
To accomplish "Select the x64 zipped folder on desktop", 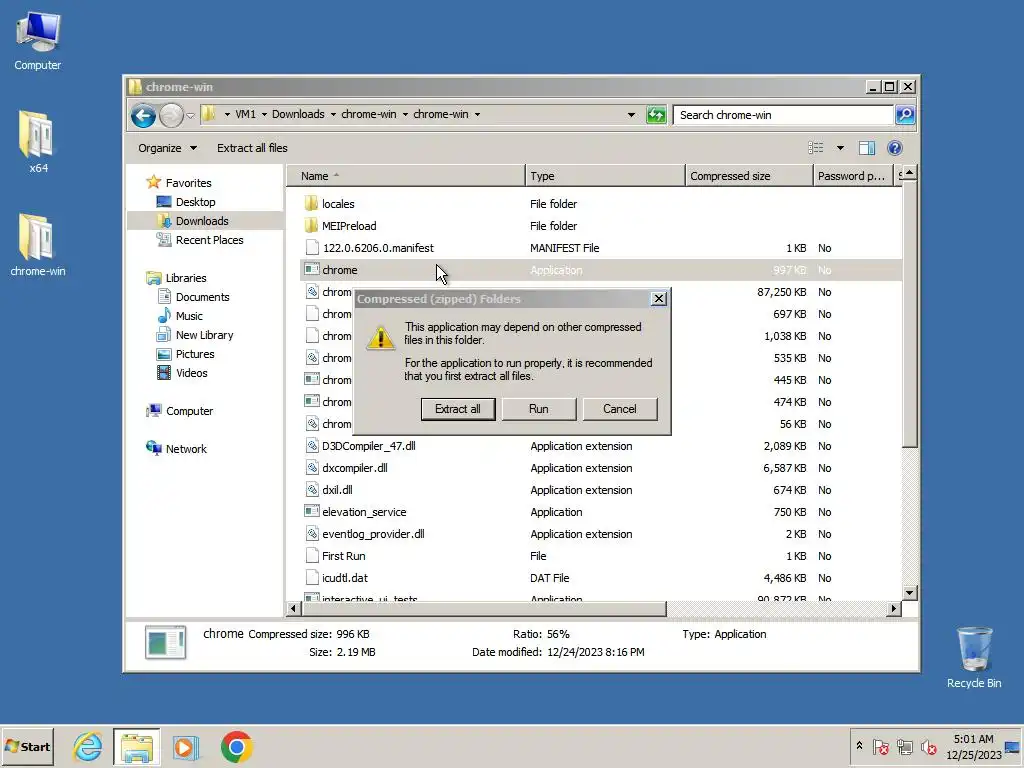I will point(37,142).
